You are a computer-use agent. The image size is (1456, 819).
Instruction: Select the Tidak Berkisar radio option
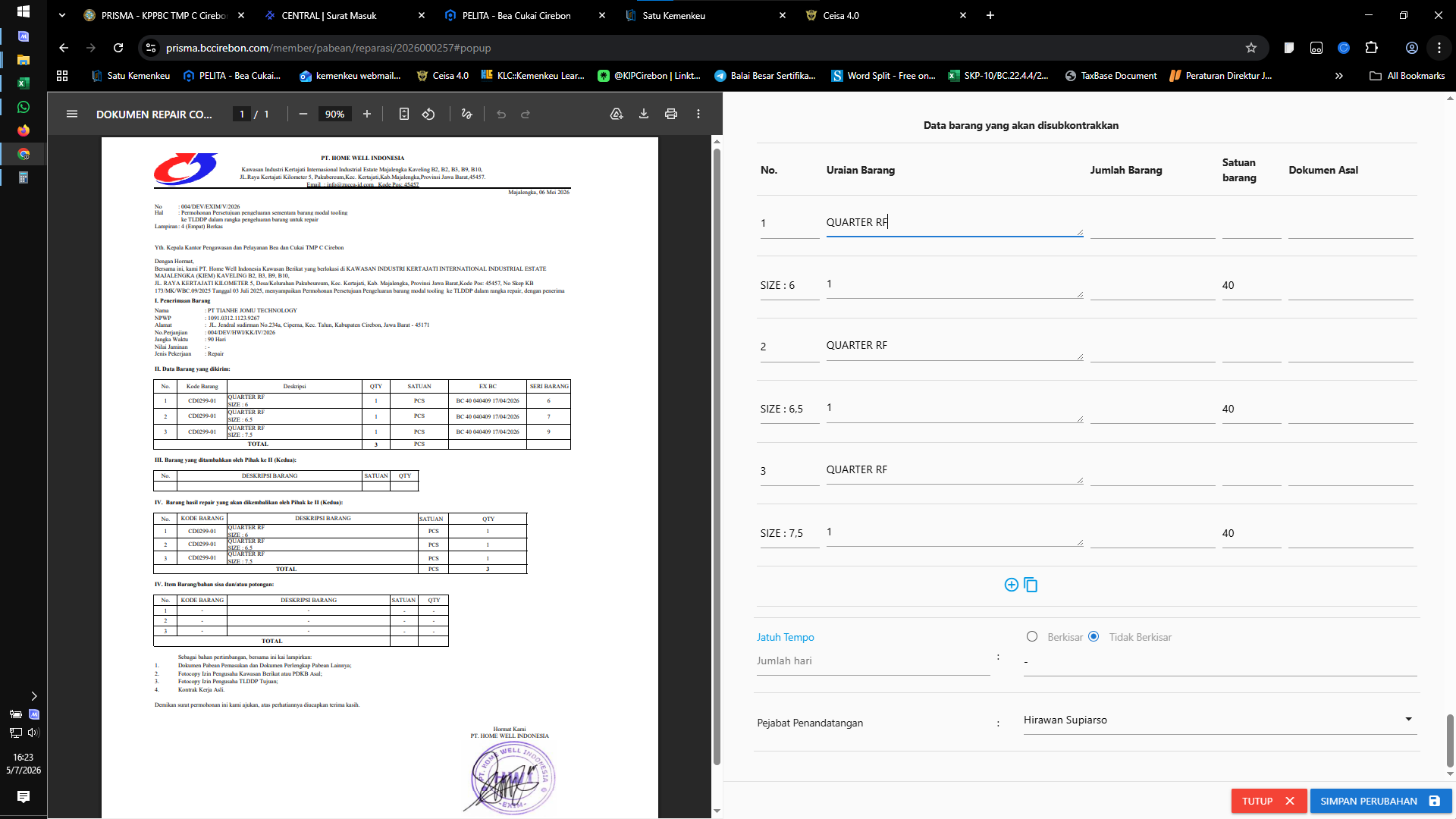(1094, 636)
